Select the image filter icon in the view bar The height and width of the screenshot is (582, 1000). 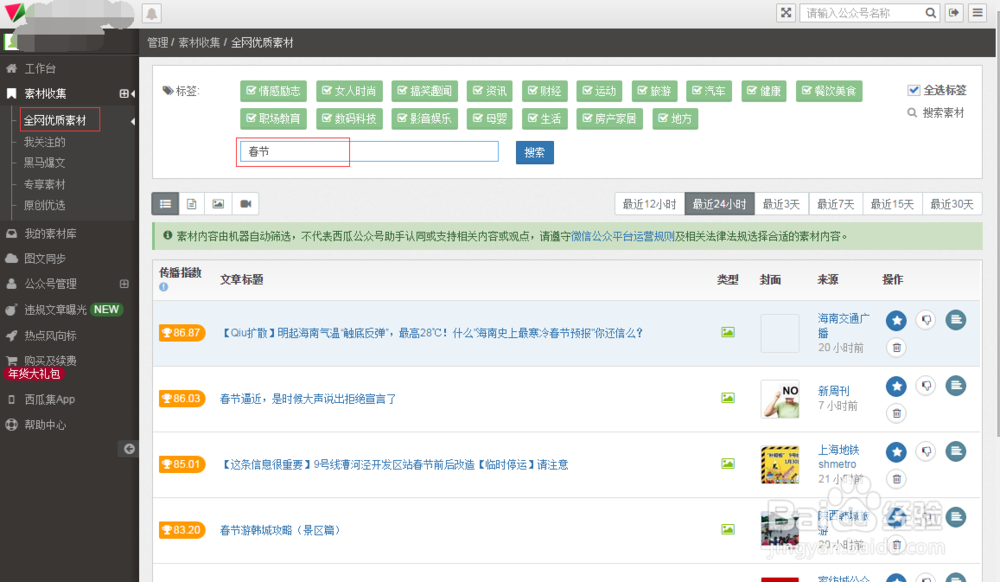217,203
